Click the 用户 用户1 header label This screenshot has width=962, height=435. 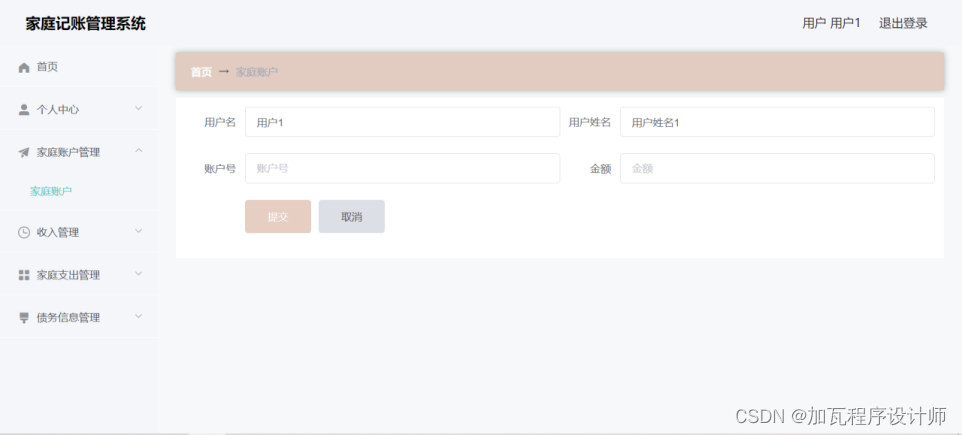pyautogui.click(x=831, y=23)
